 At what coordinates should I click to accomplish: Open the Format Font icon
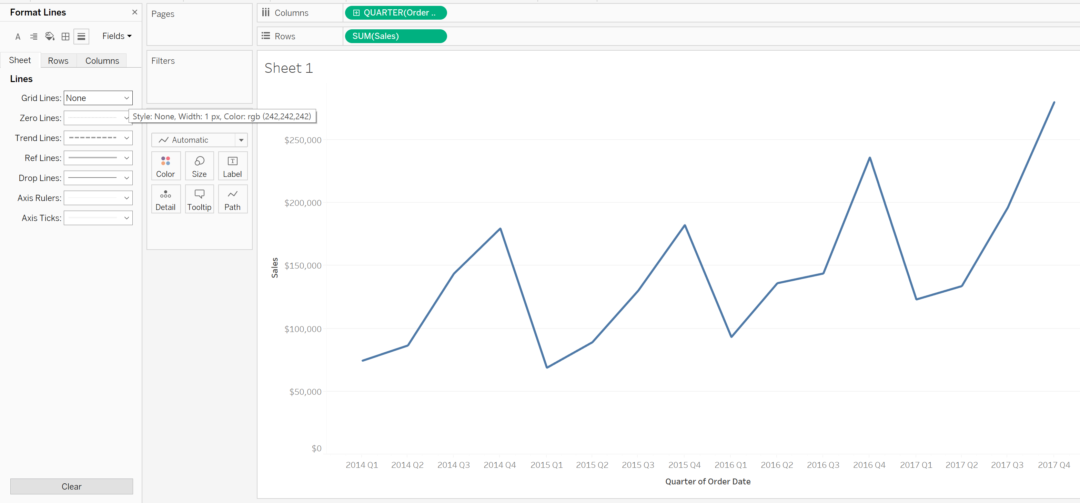coord(18,37)
